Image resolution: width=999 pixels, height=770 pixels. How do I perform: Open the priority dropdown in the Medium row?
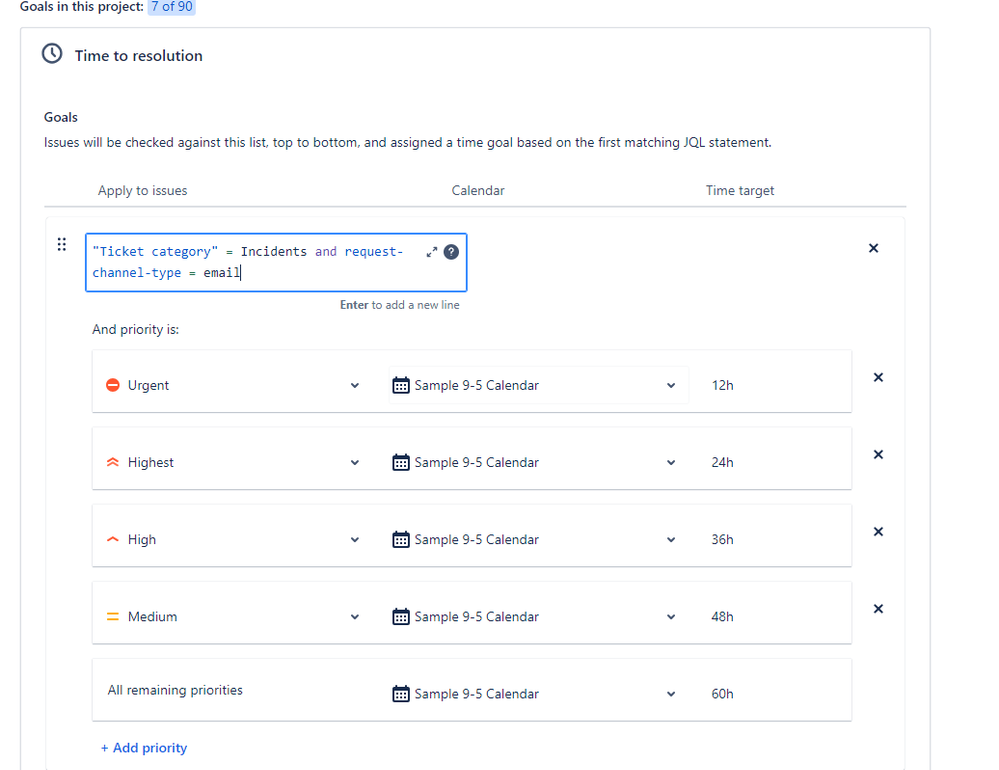[x=354, y=616]
